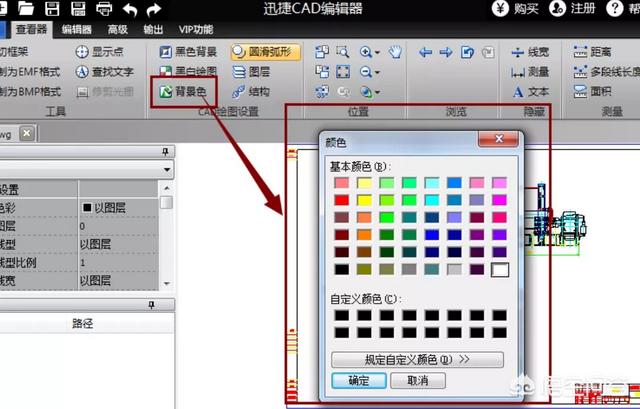Screen dimensions: 640x409
Task: Click 制为EMF格式 copy as EMF
Action: (x=30, y=72)
